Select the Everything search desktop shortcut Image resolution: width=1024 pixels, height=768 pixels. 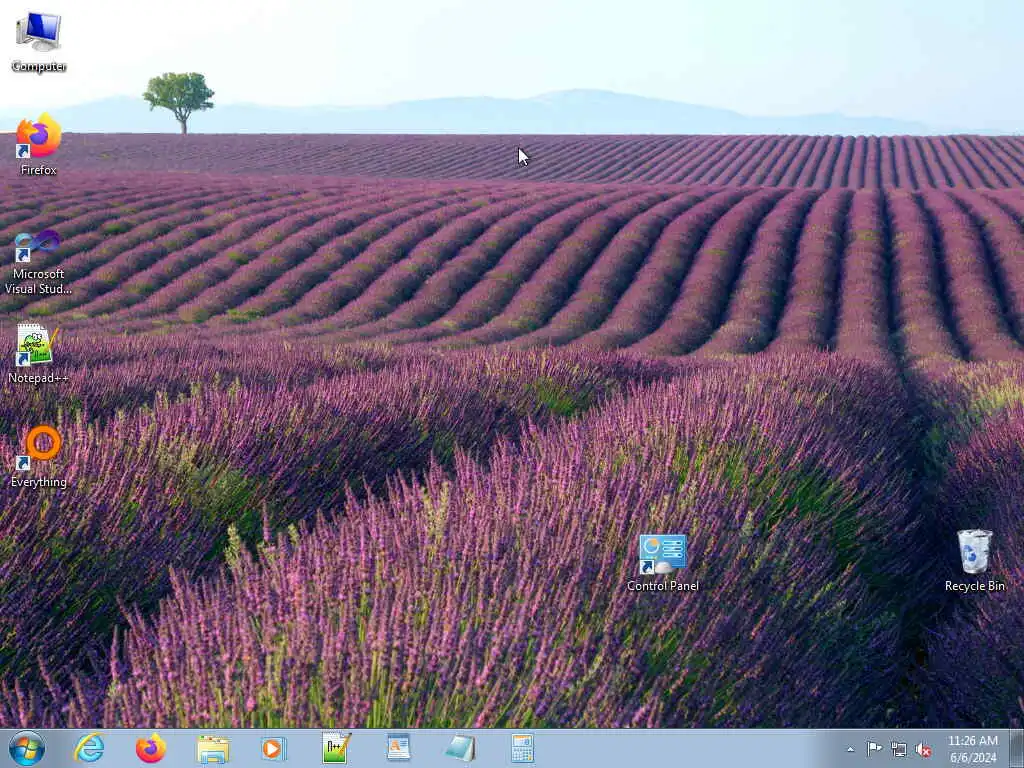click(x=39, y=456)
